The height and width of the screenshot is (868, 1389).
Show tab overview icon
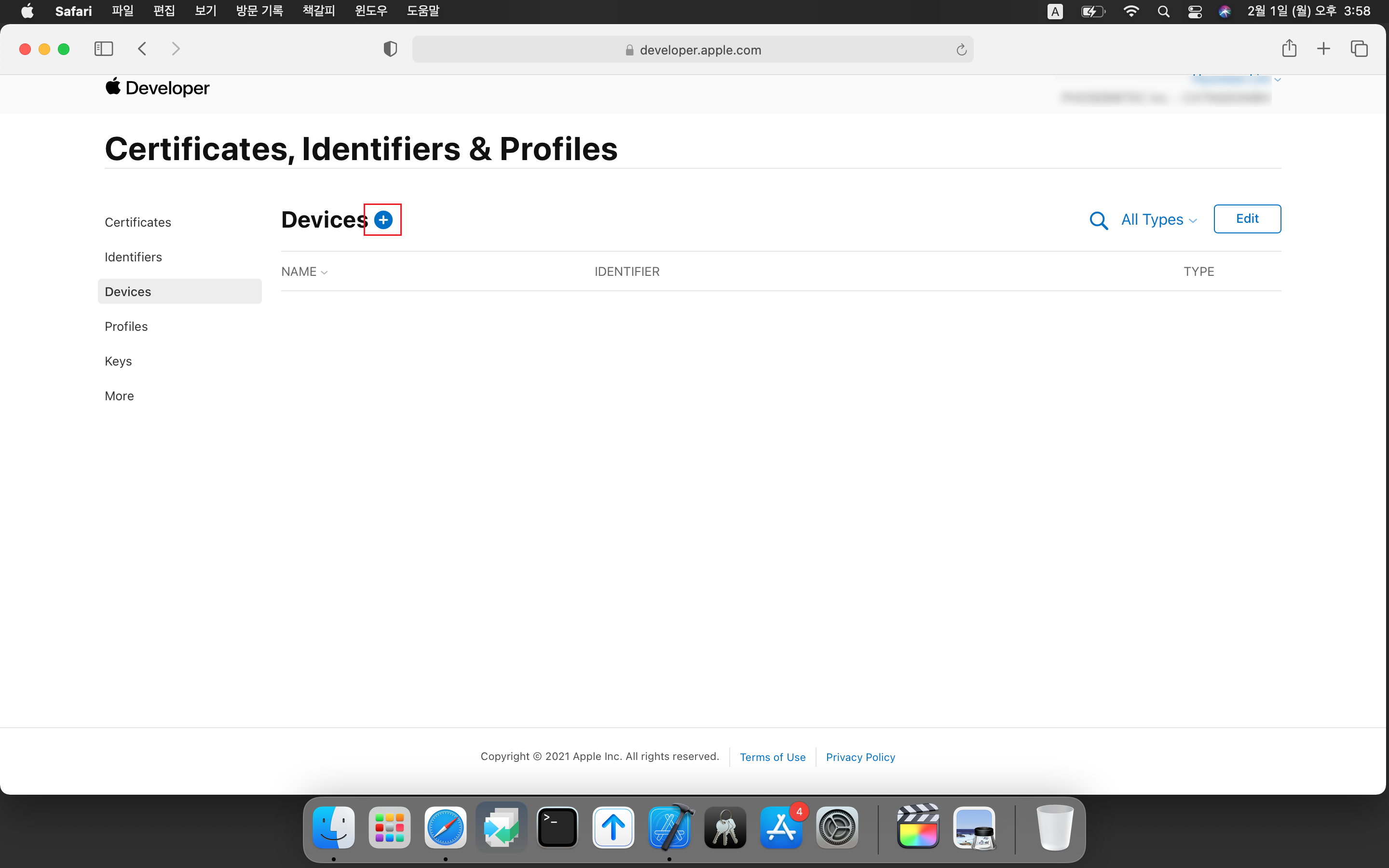(x=1359, y=49)
